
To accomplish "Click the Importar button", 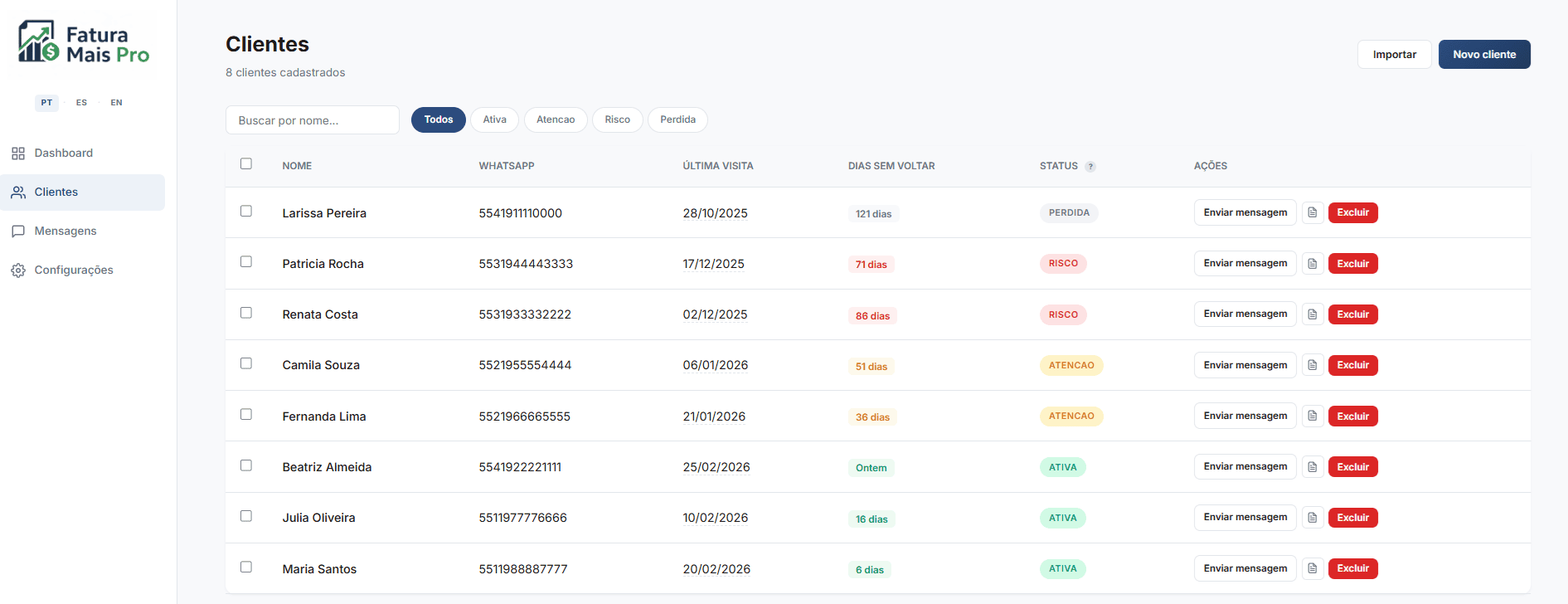I will point(1394,55).
